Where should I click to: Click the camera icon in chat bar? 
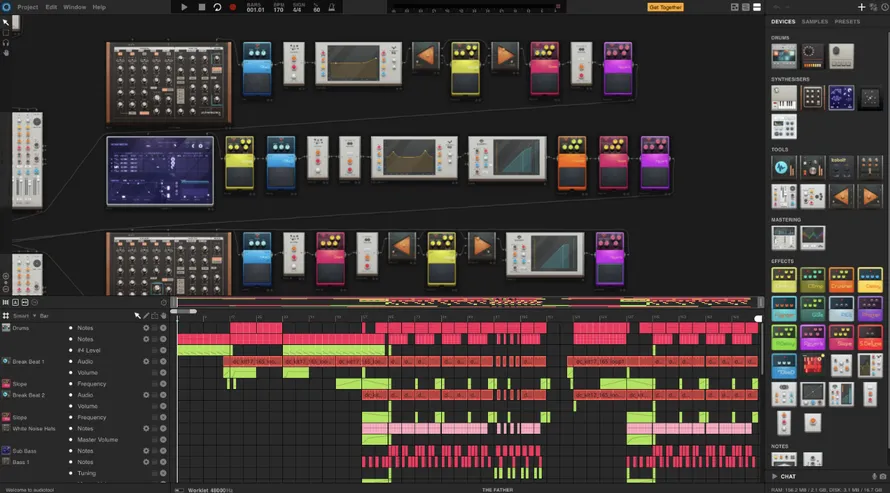(x=883, y=477)
